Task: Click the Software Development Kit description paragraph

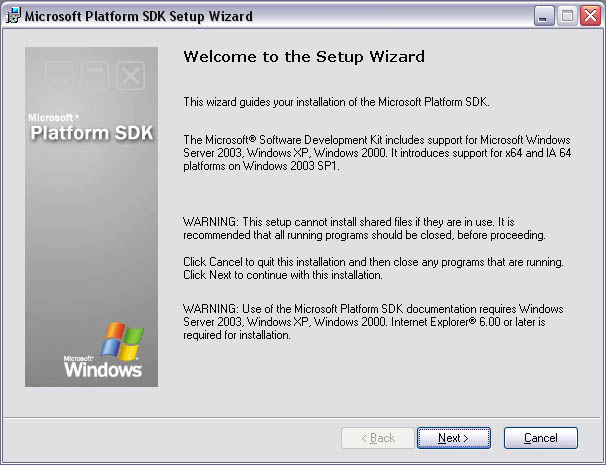Action: [x=377, y=153]
